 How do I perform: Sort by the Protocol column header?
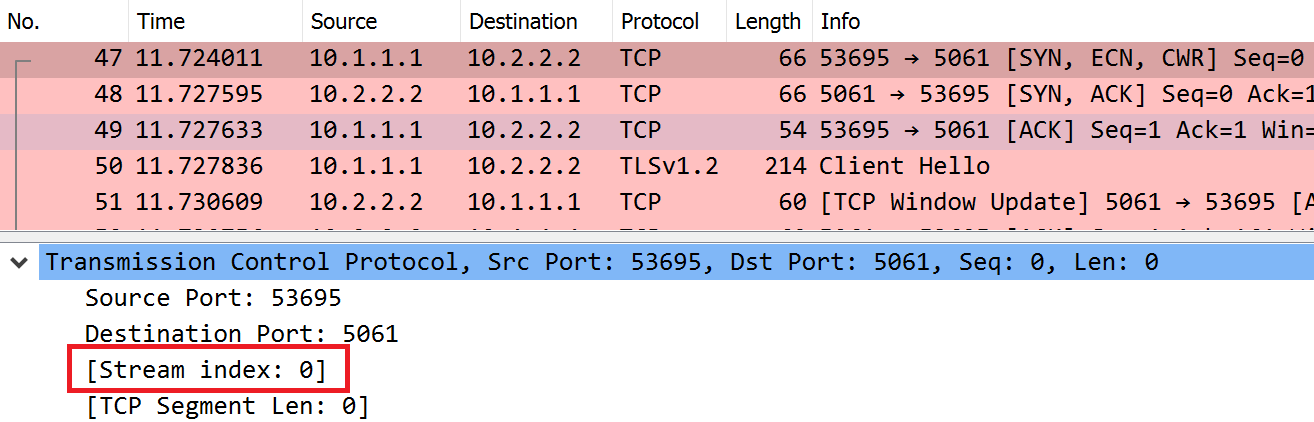click(x=669, y=21)
